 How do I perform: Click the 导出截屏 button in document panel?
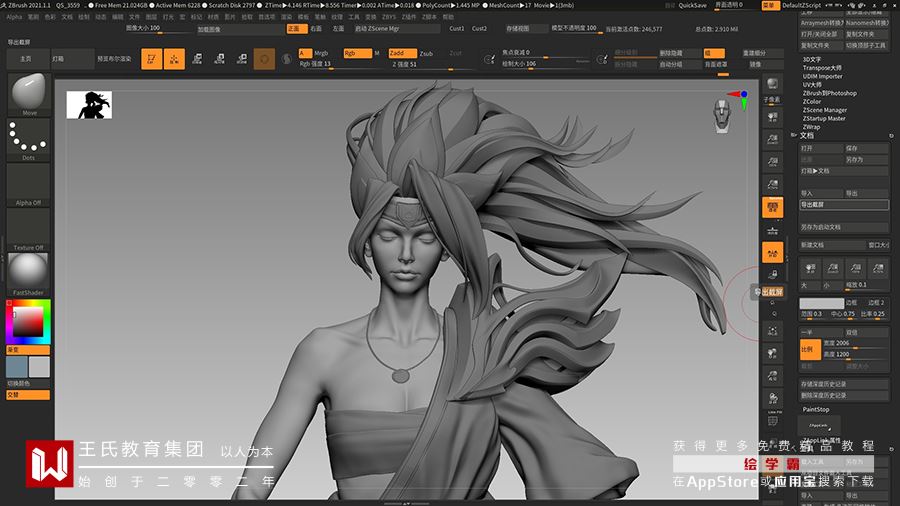[843, 205]
